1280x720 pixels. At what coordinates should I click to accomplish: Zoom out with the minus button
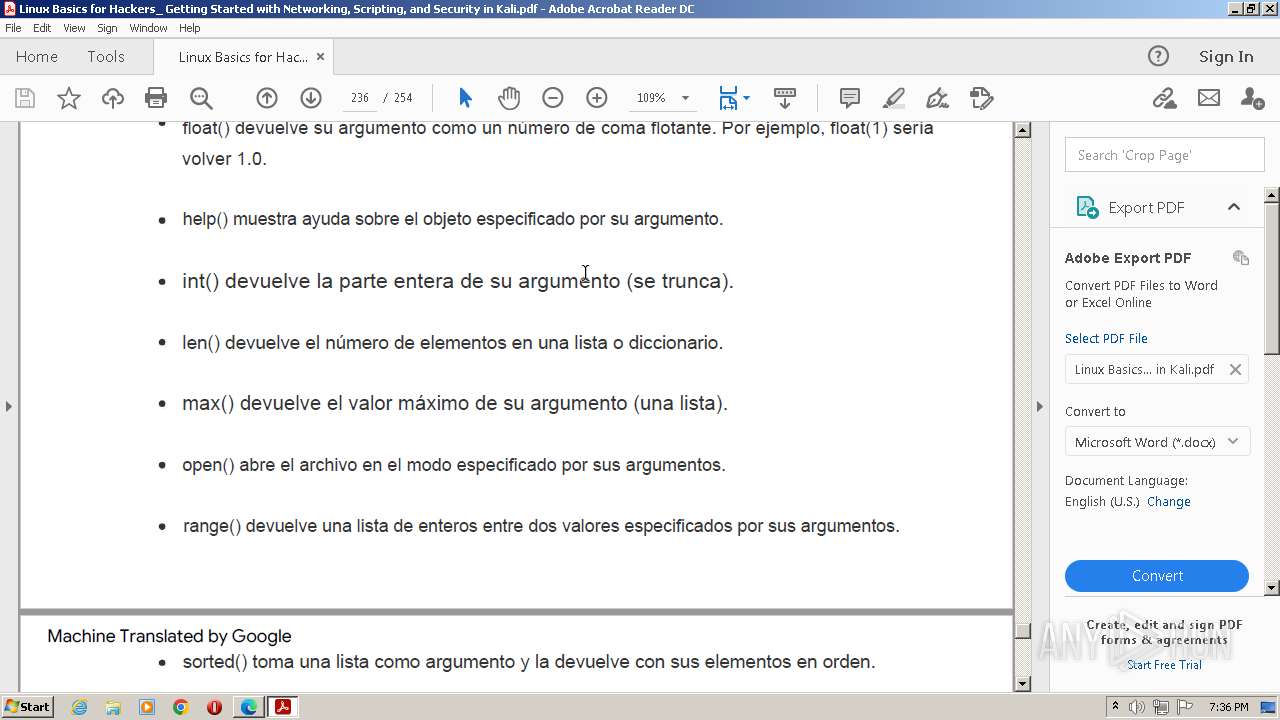[553, 98]
